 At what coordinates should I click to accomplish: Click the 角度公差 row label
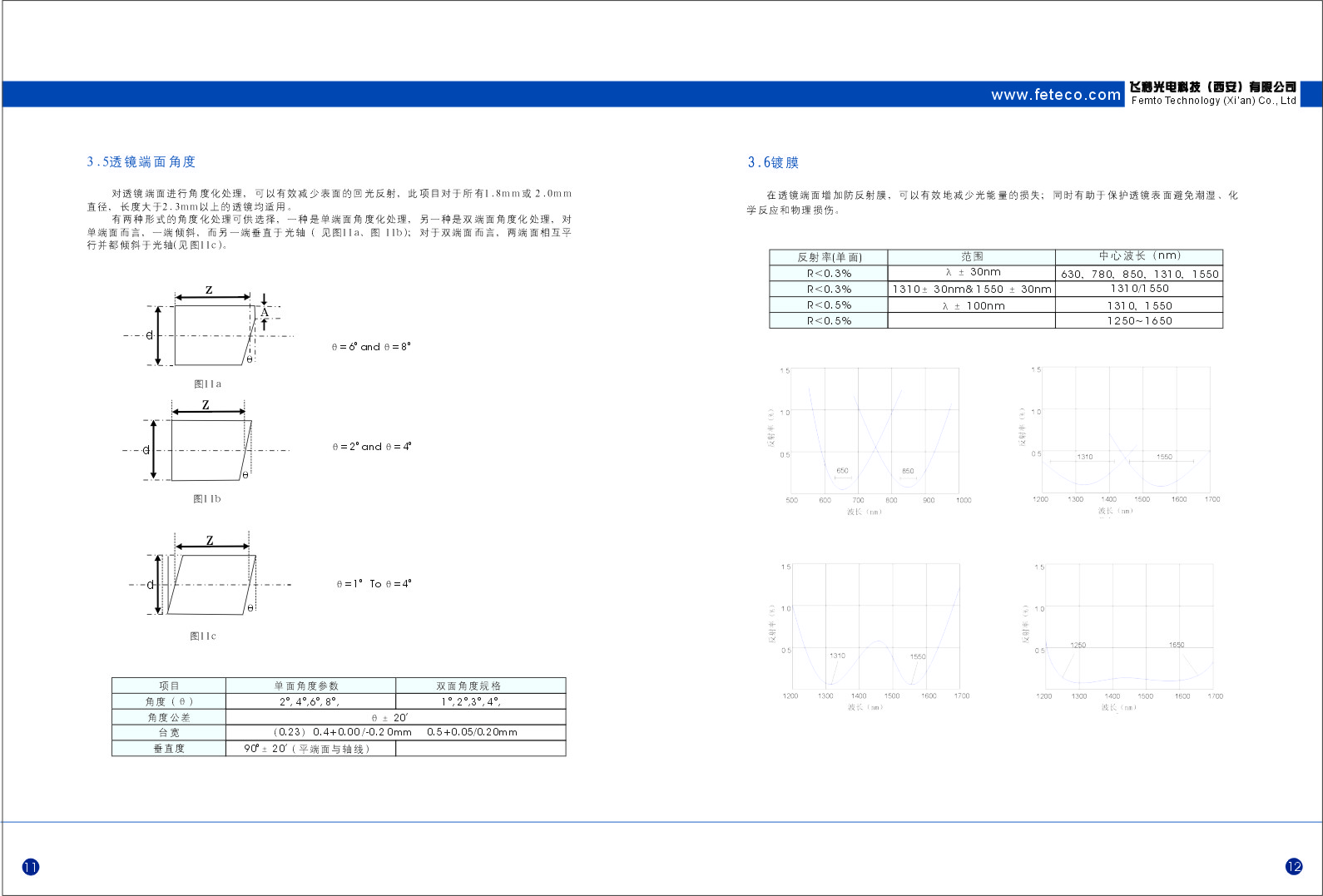coord(169,717)
